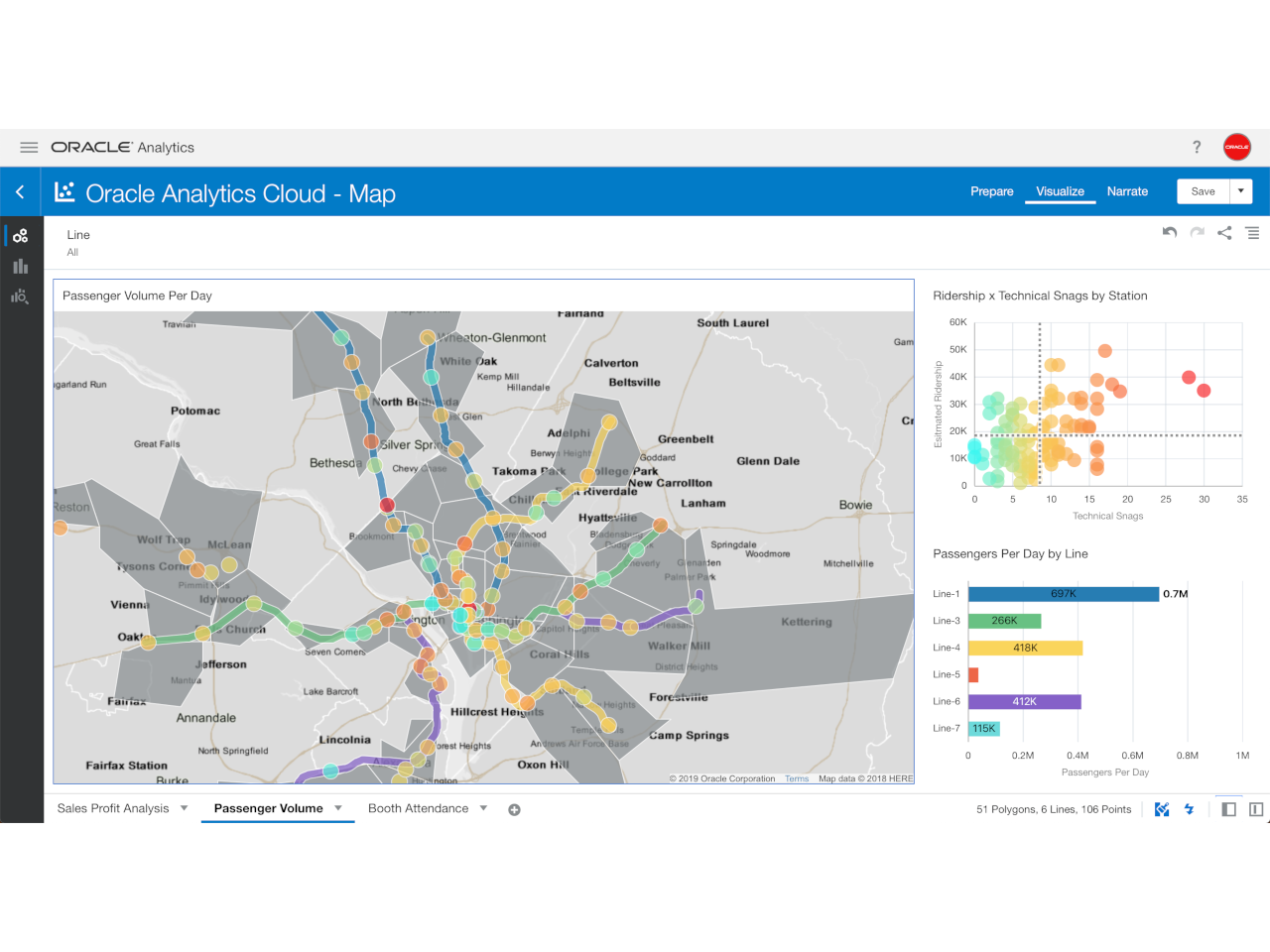Open the Visualizations bar chart panel

click(x=20, y=266)
